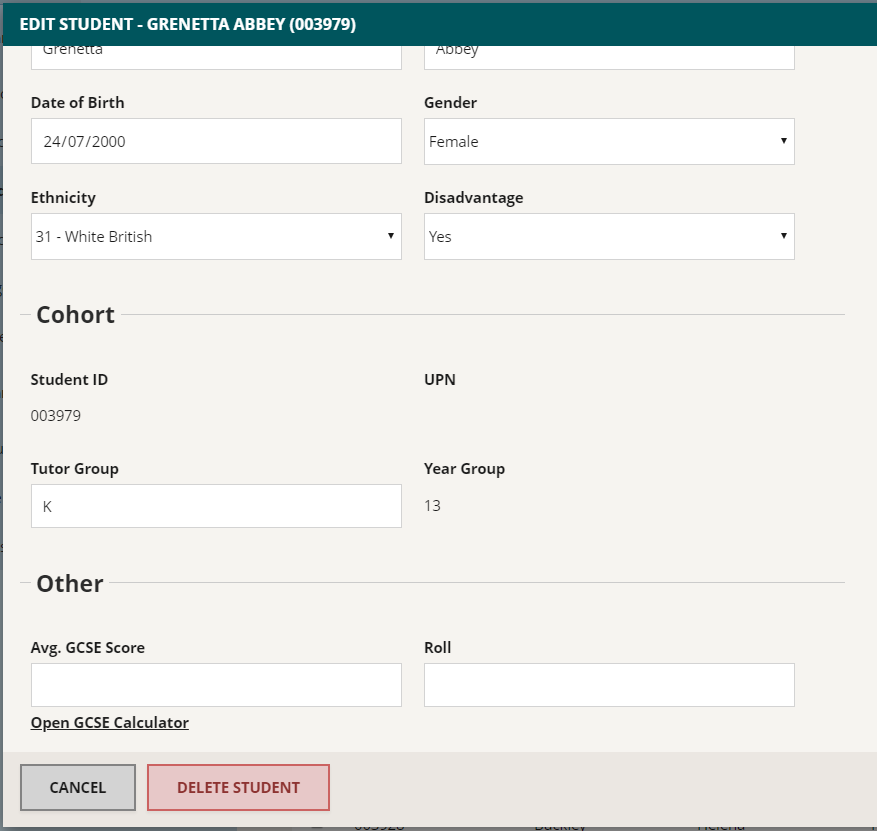Select the Year Group value 13

point(432,506)
